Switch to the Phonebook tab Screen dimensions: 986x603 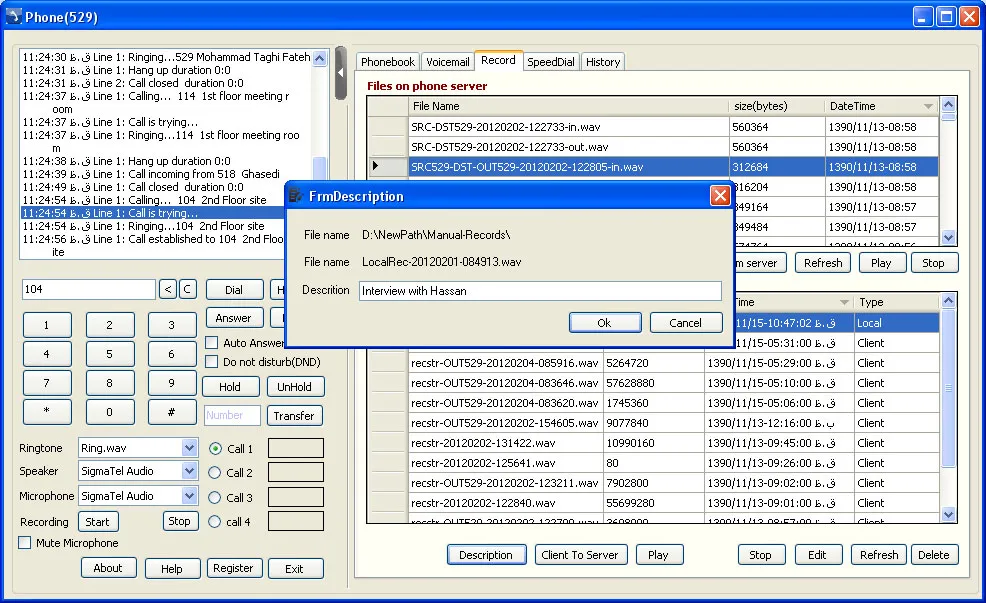(x=387, y=62)
